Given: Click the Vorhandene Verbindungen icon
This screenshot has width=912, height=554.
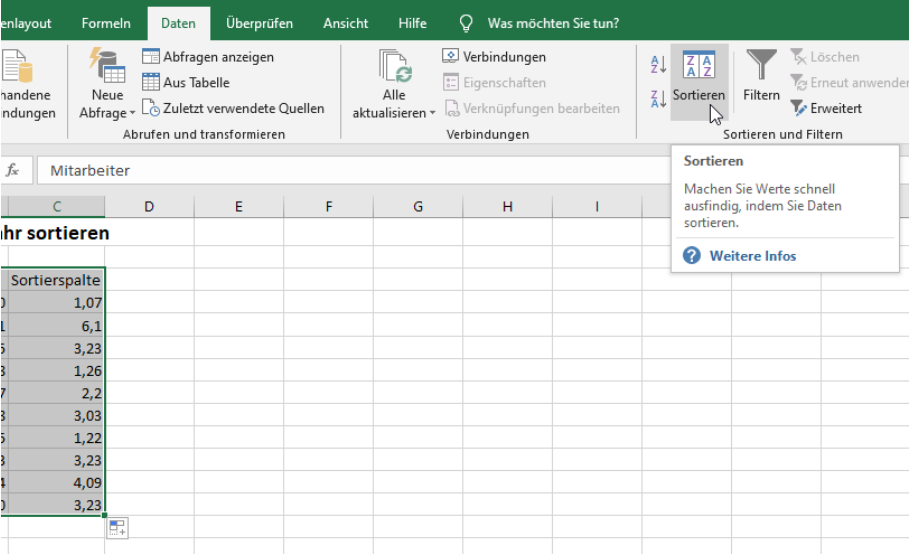Looking at the screenshot, I should 17,66.
